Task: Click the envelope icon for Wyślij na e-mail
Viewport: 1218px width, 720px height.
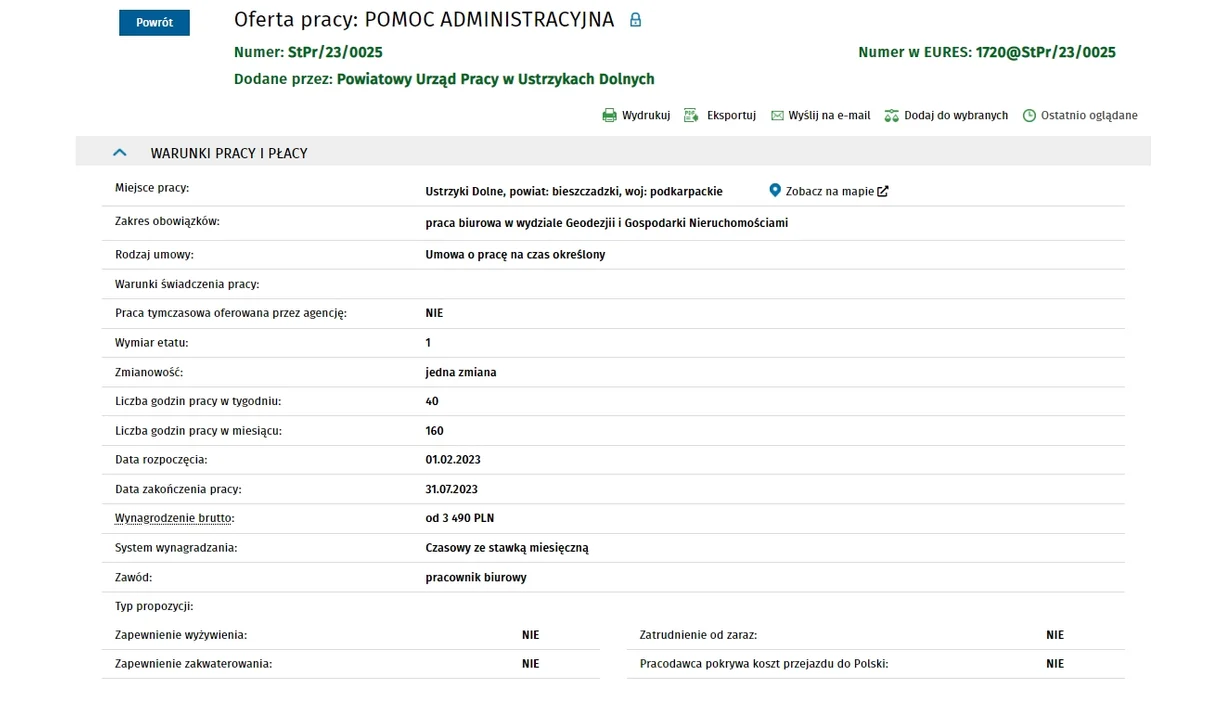Action: pos(777,116)
